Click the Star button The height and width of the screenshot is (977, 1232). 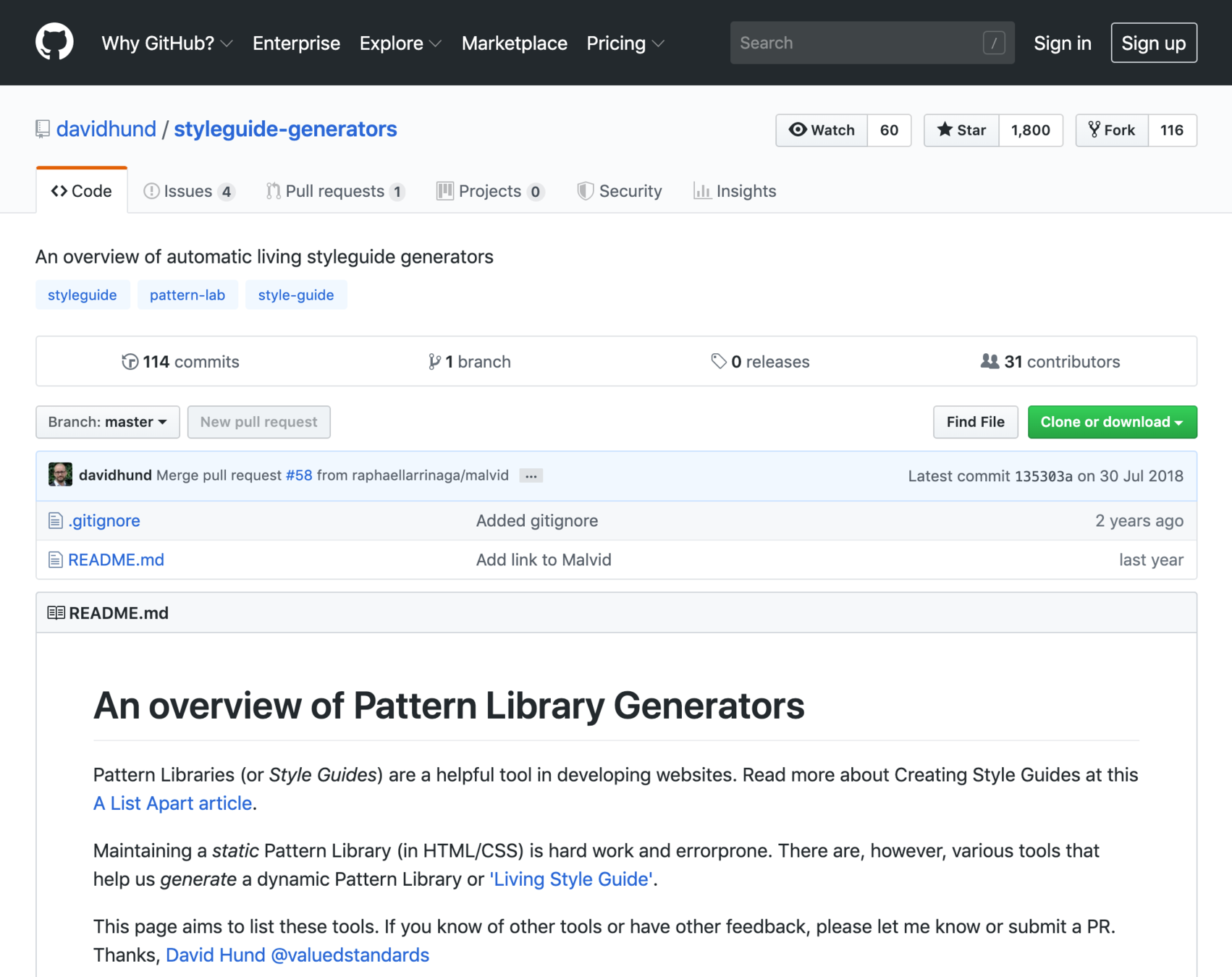pyautogui.click(x=961, y=130)
